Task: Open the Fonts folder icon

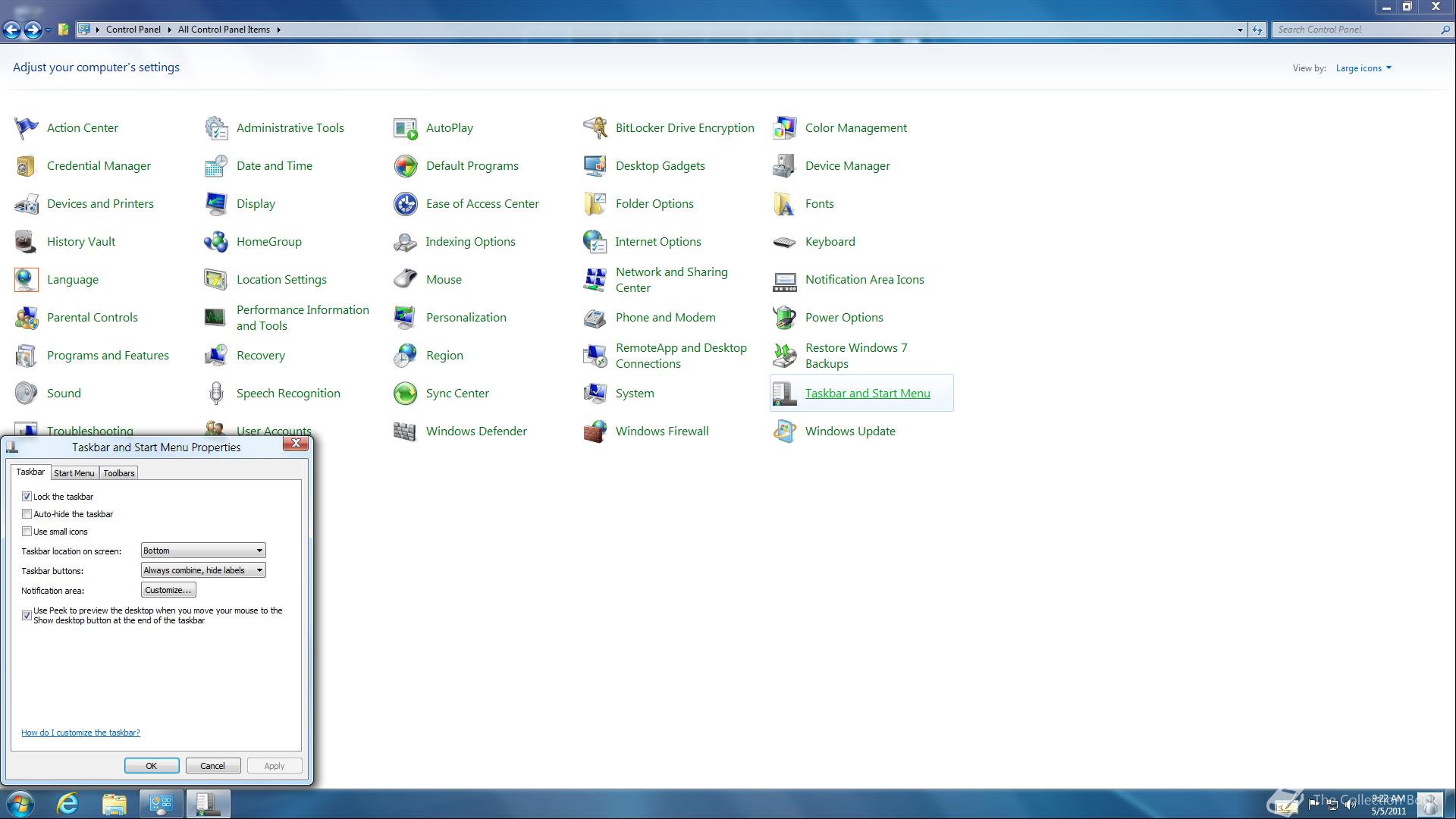Action: (784, 204)
